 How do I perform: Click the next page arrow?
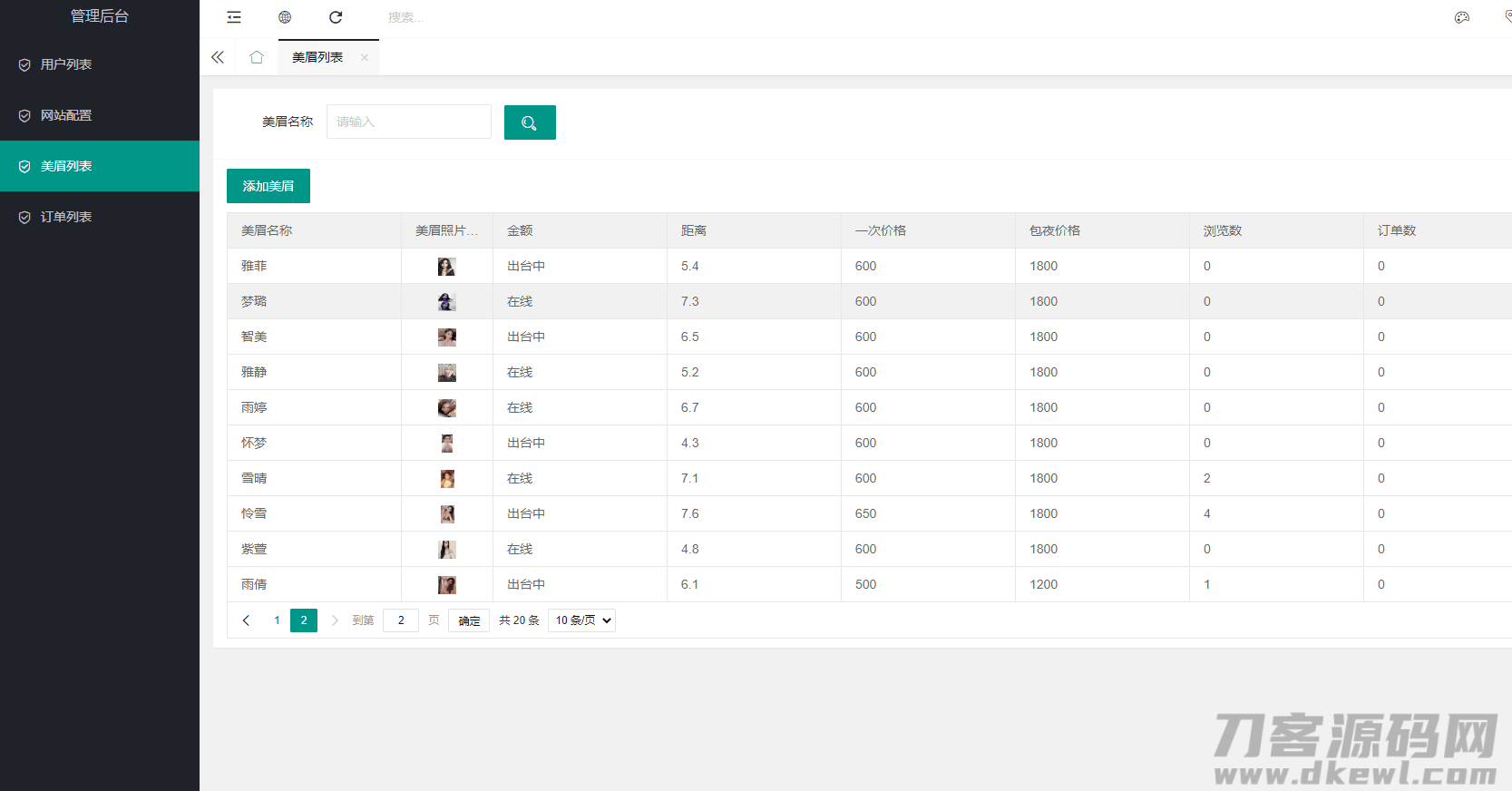coord(335,620)
